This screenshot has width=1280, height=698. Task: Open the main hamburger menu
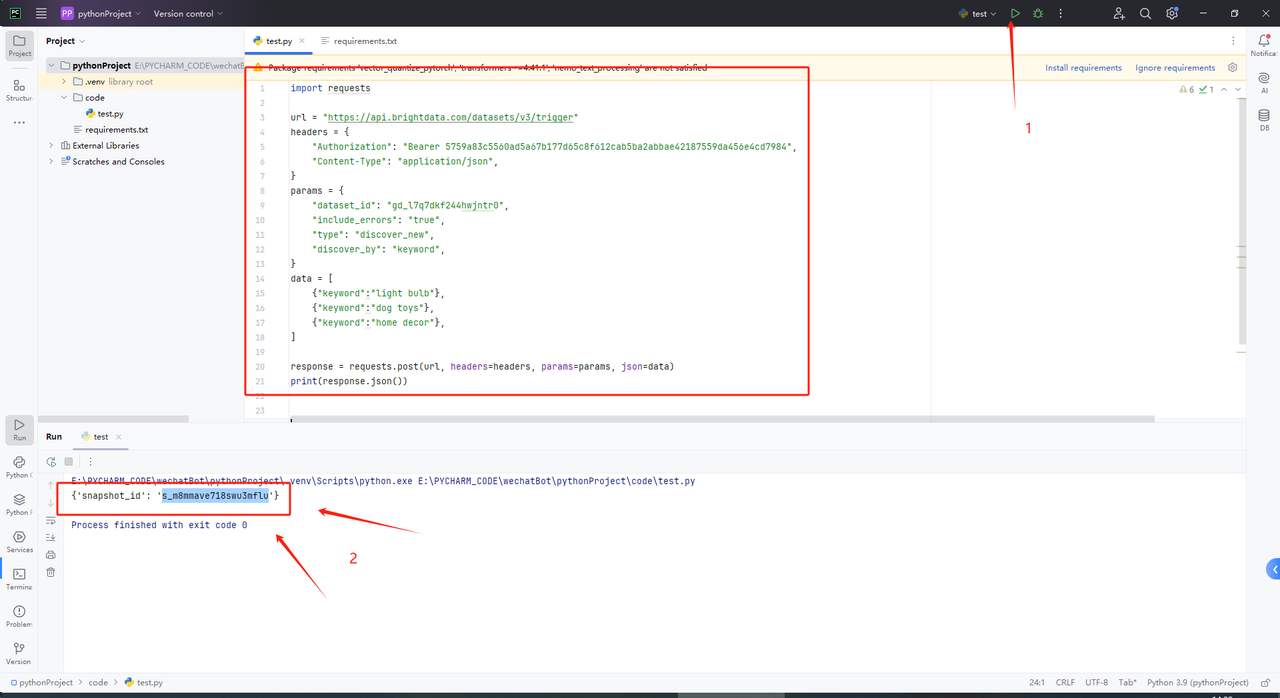(41, 14)
